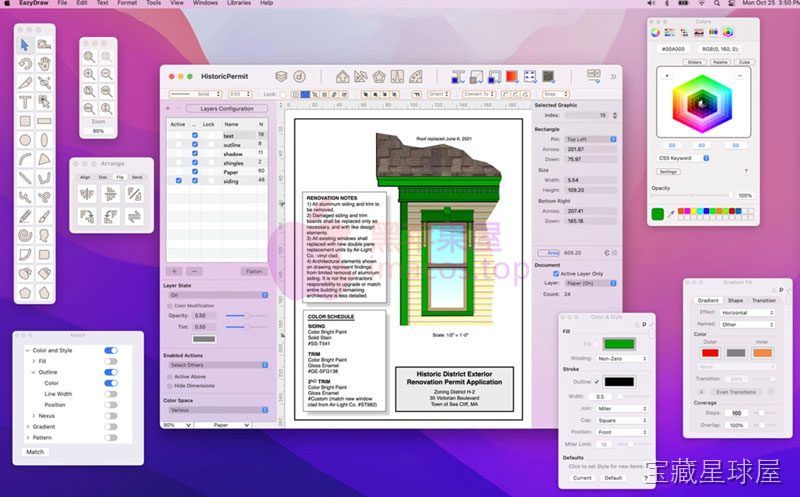Screen dimensions: 800x497
Task: Select the Knife cutting tool
Action: coord(25,83)
